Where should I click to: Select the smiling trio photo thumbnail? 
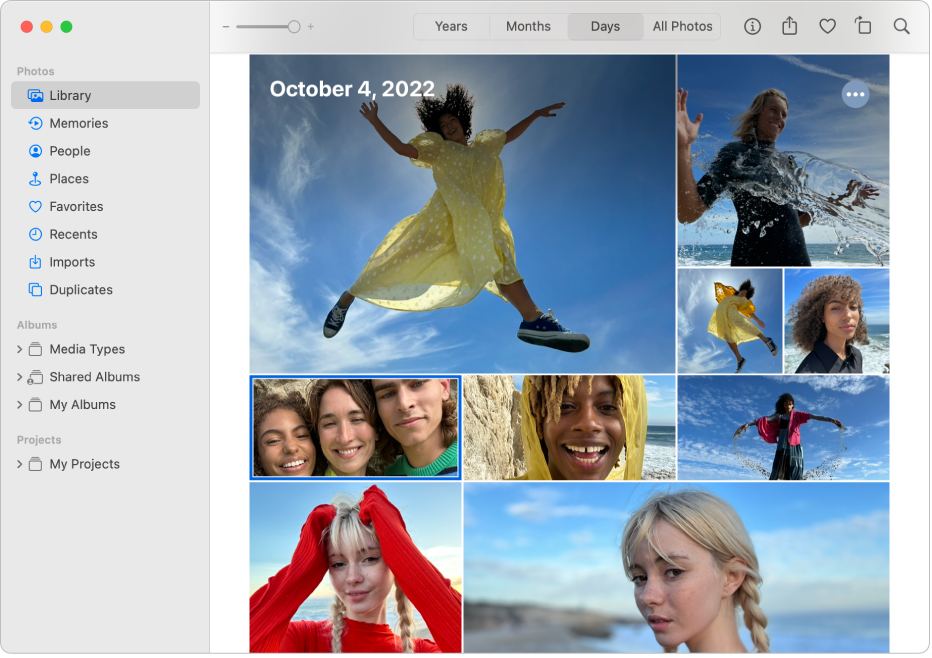(x=355, y=428)
